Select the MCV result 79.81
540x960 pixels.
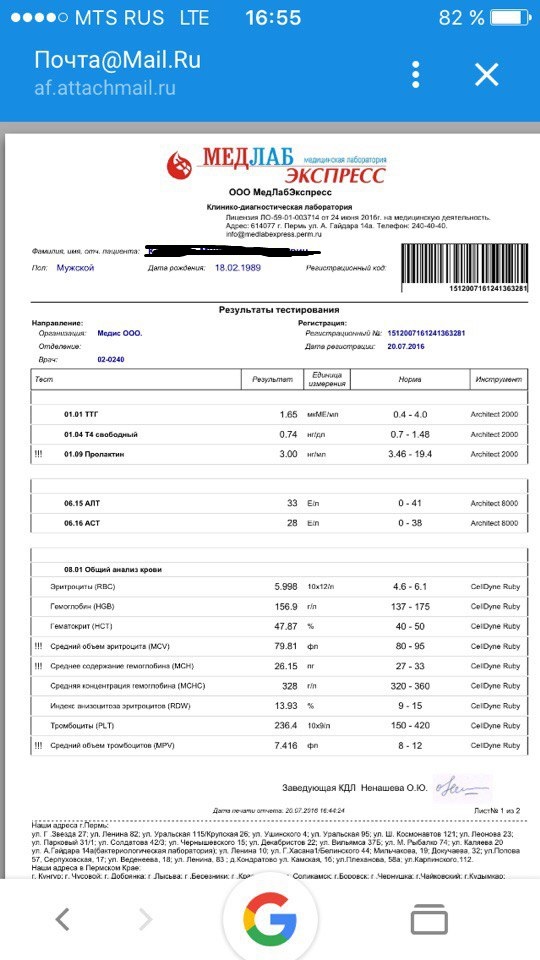coord(287,646)
